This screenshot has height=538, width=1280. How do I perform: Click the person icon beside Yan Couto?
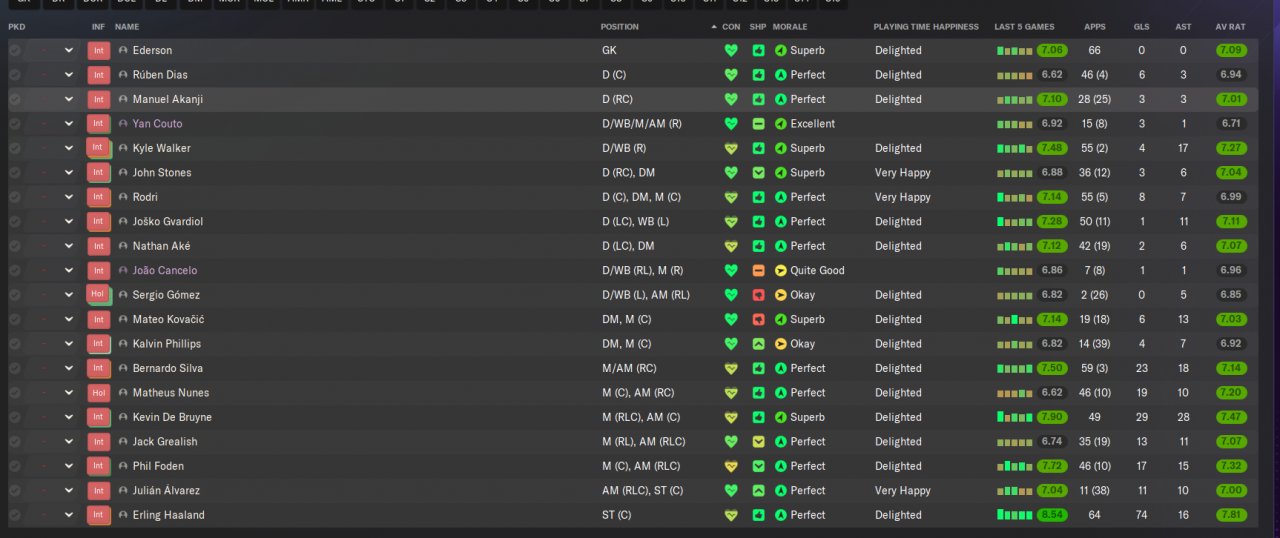point(123,124)
